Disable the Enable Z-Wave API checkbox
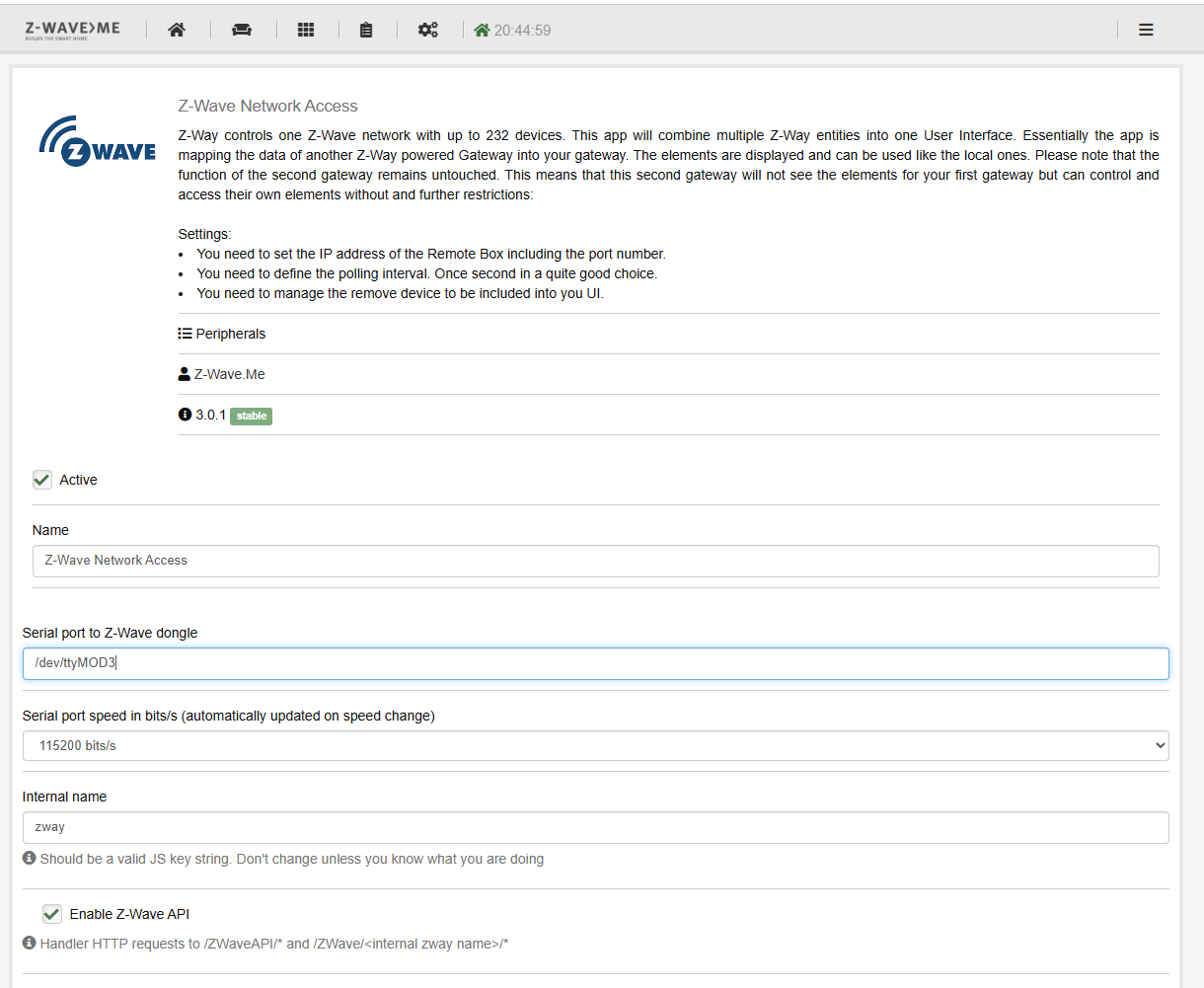This screenshot has height=988, width=1204. [52, 914]
